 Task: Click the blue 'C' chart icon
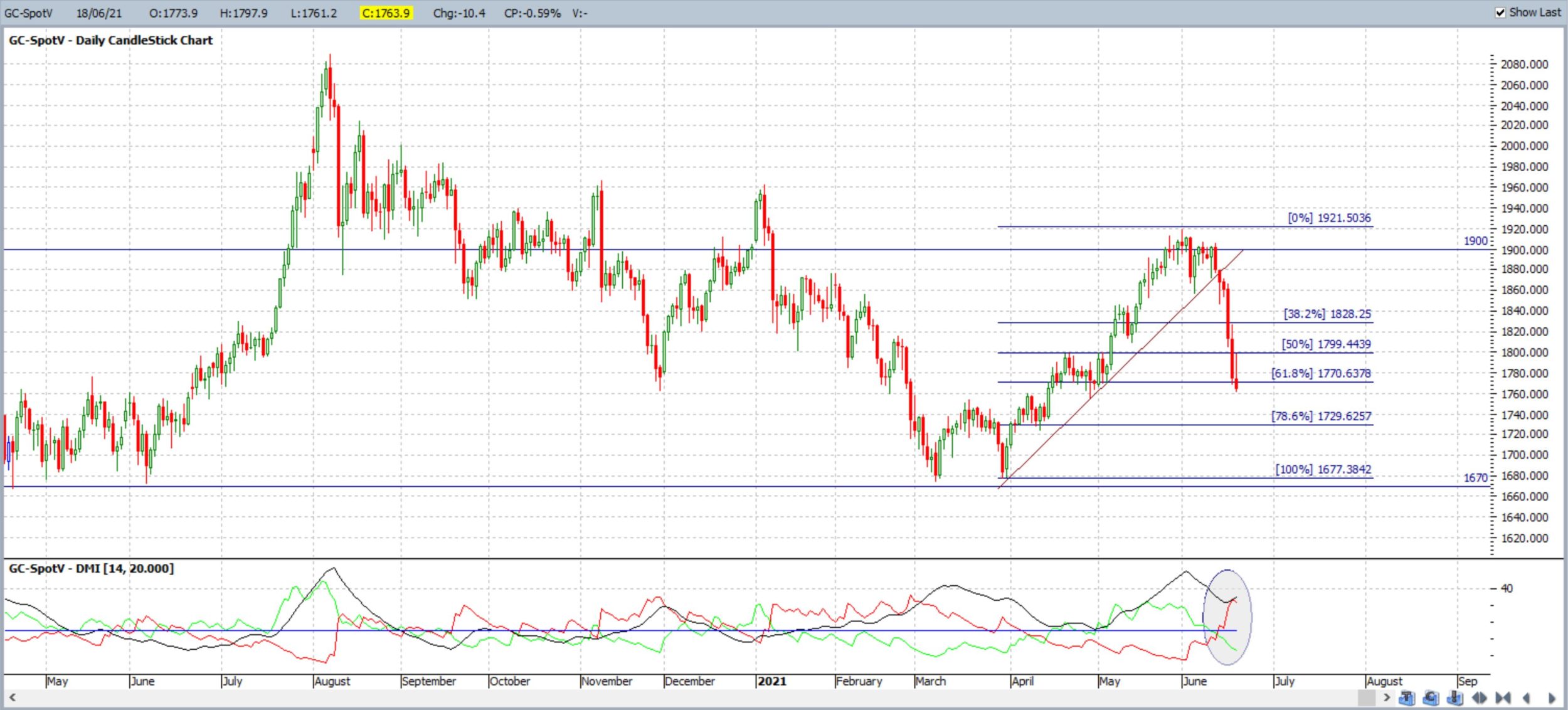click(1431, 697)
